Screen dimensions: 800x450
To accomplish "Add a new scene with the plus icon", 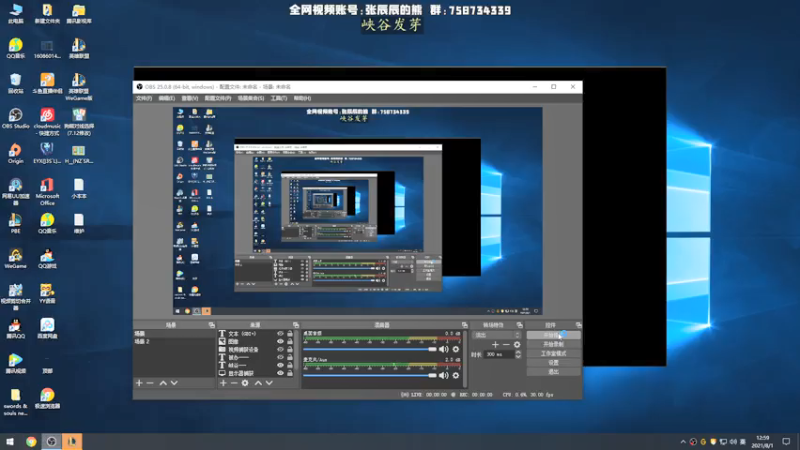I will coord(139,383).
